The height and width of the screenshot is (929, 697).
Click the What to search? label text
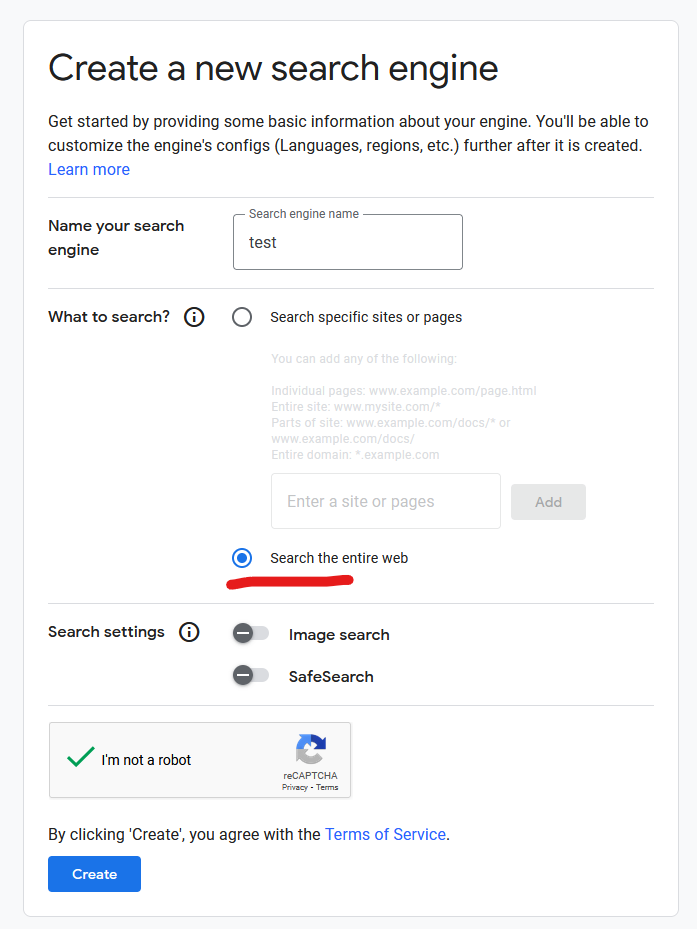[109, 317]
